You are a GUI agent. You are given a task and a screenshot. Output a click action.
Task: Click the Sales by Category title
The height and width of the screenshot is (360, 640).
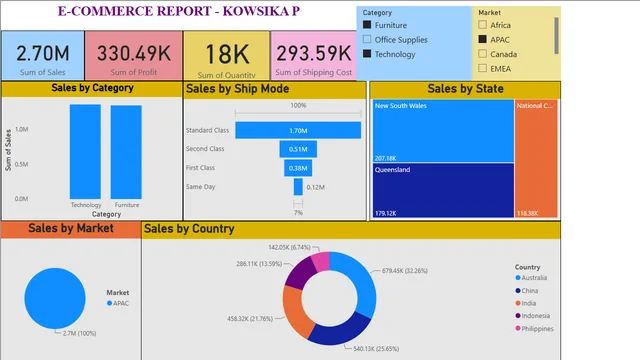tap(93, 88)
